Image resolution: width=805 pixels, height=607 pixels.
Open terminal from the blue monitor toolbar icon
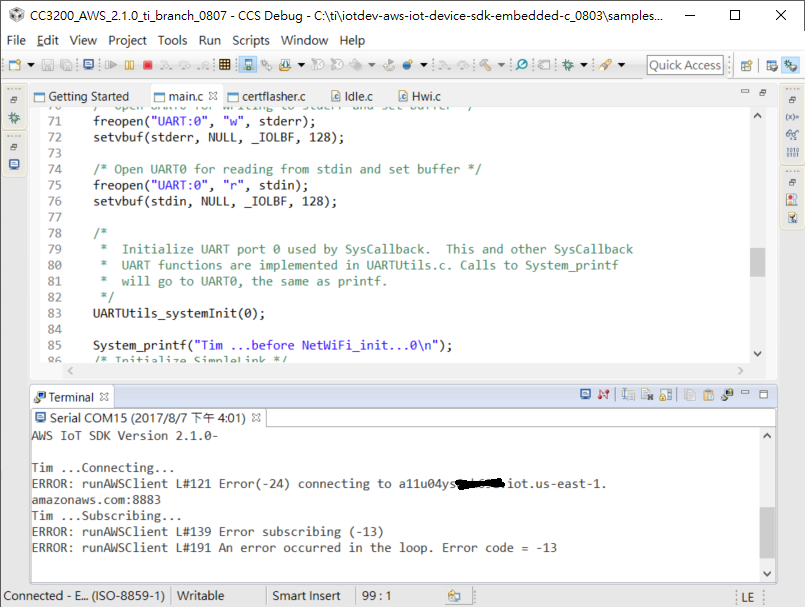(x=89, y=65)
